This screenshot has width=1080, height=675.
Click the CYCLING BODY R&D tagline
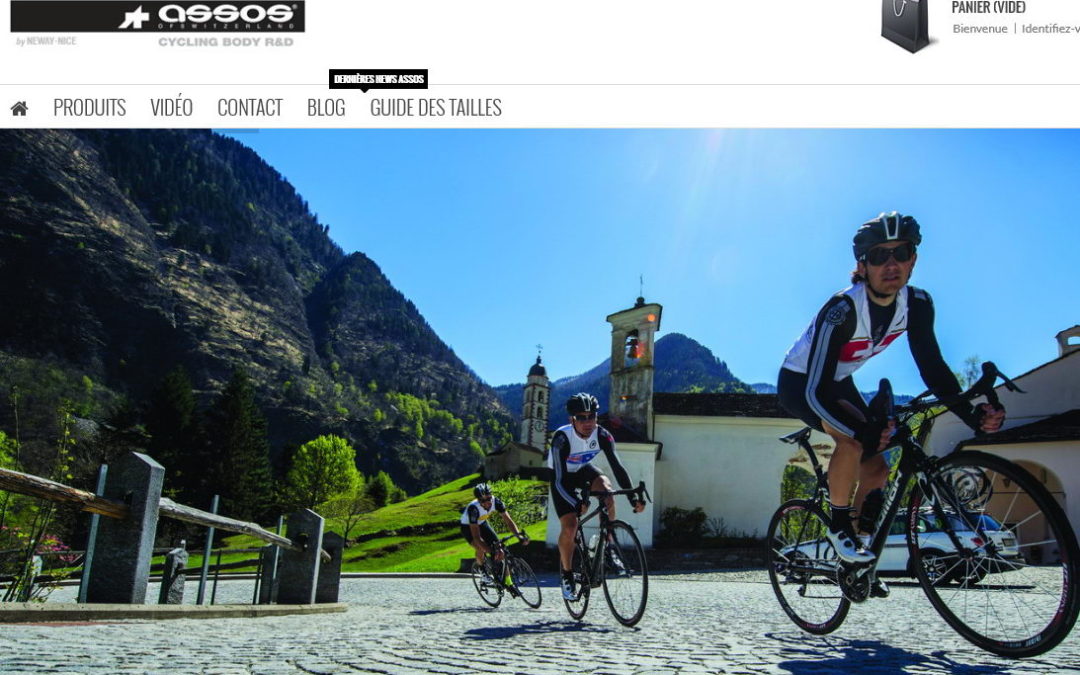tap(226, 42)
